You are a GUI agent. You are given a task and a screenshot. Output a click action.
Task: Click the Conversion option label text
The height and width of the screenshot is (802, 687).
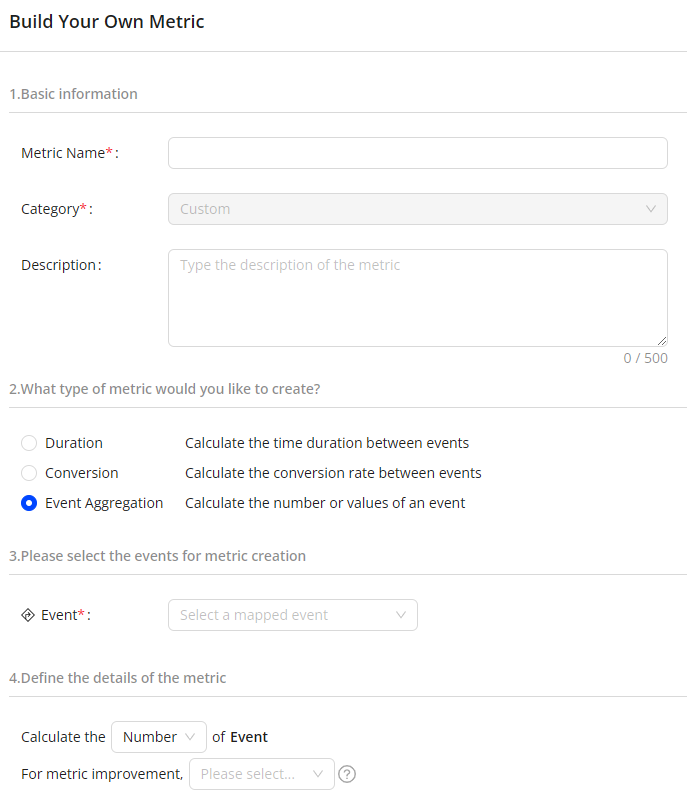point(82,473)
